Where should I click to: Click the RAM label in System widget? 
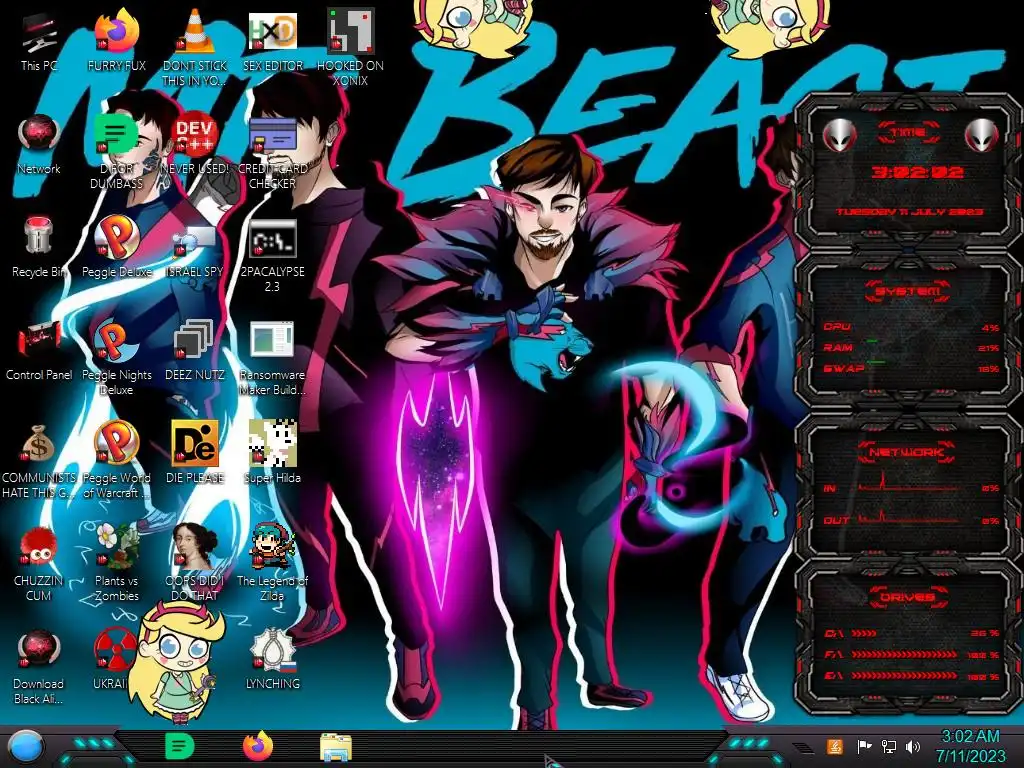(838, 347)
